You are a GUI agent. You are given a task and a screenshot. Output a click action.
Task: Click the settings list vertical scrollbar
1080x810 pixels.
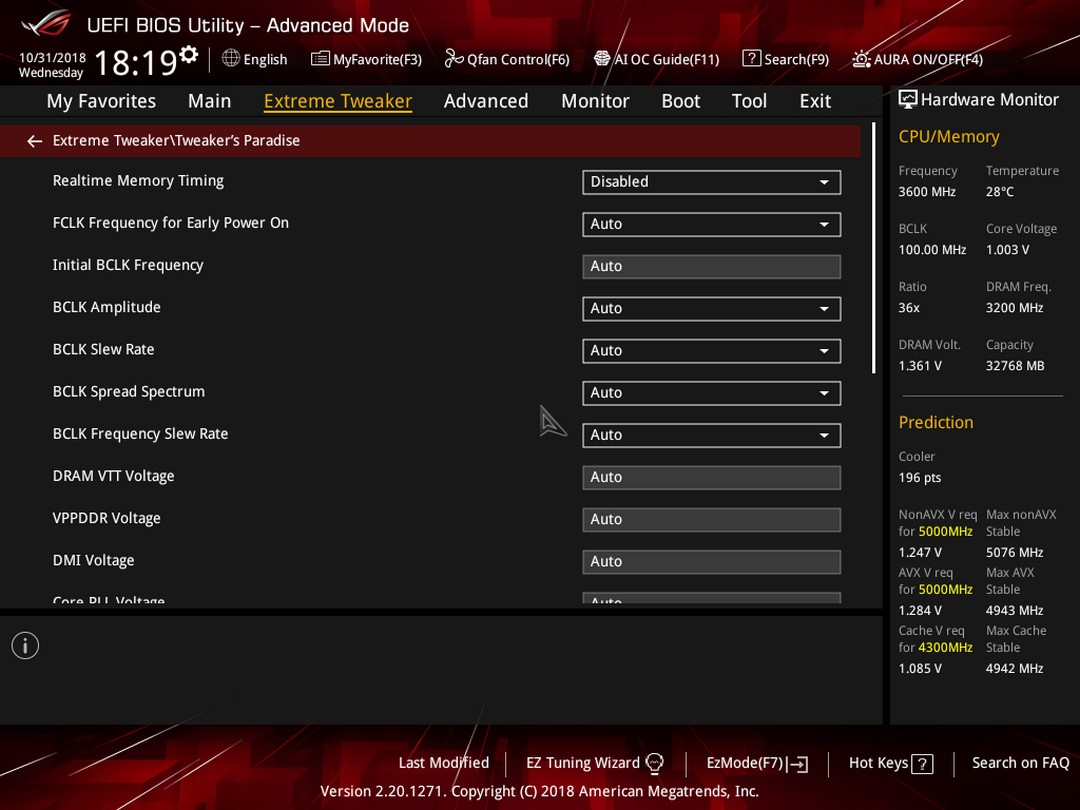pos(873,248)
